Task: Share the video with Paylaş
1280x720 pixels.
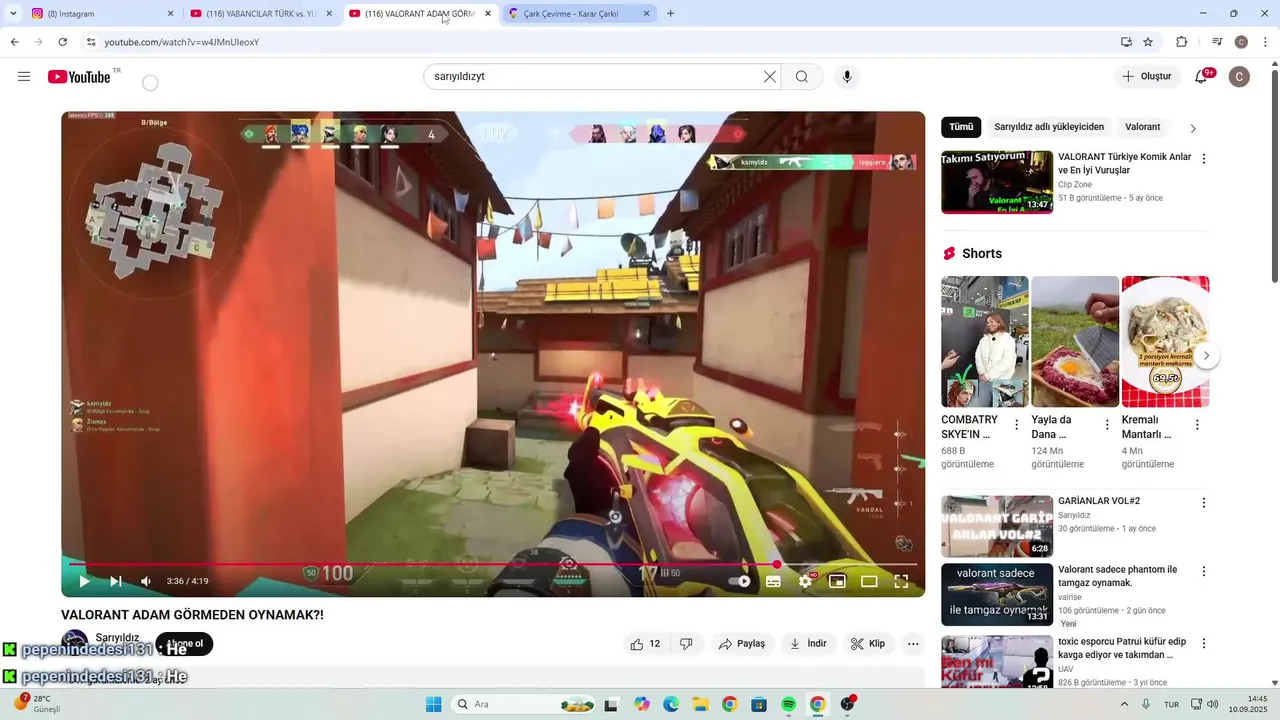Action: click(x=742, y=644)
